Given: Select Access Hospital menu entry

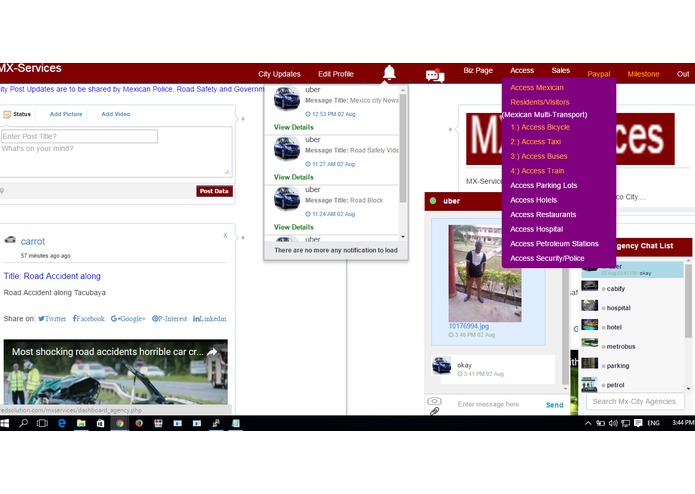Looking at the screenshot, I should tap(536, 229).
